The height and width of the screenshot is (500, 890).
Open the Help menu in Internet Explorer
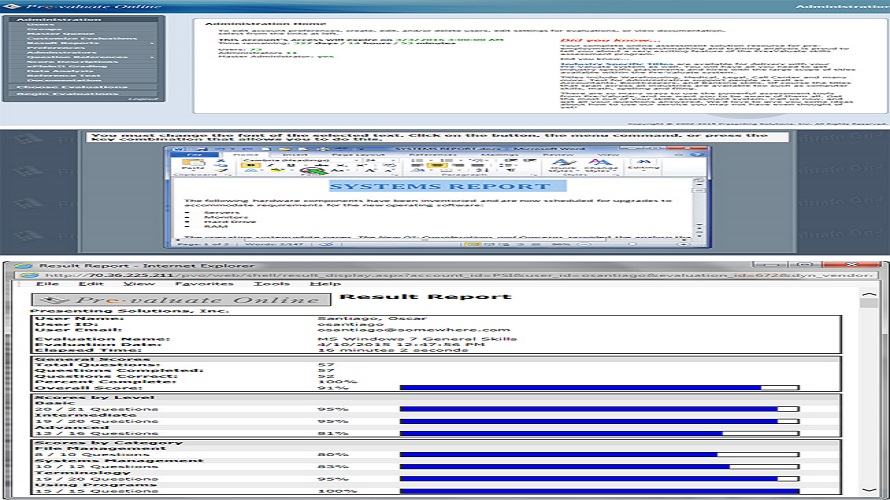coord(325,283)
